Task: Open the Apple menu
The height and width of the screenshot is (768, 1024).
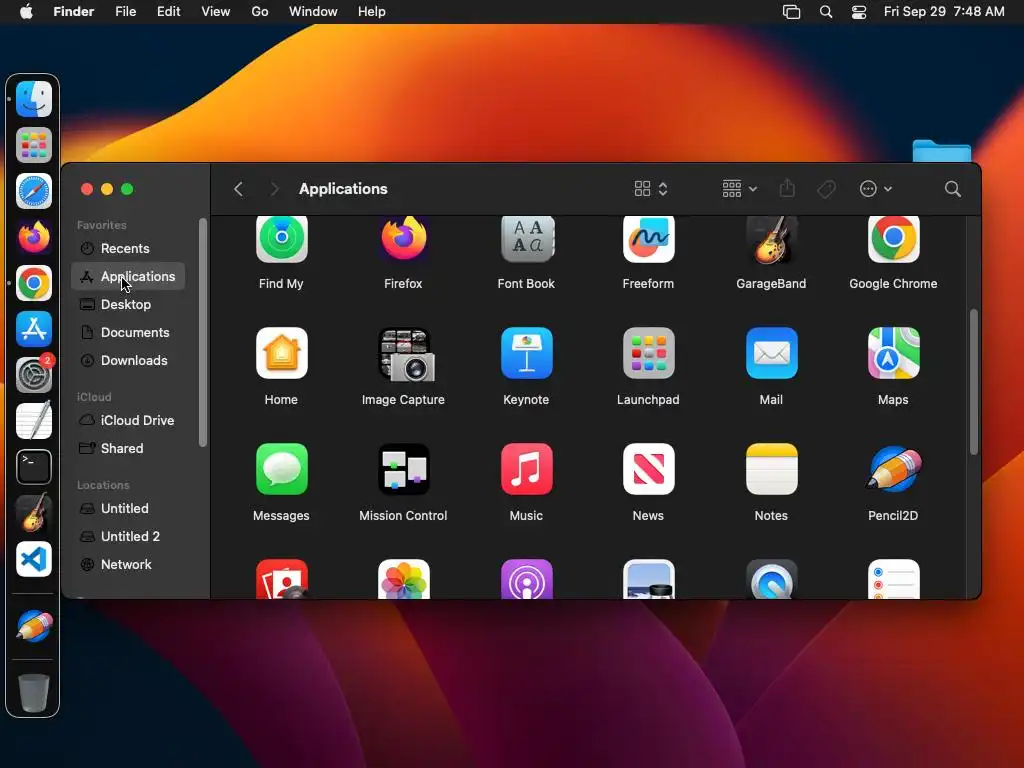Action: tap(26, 12)
